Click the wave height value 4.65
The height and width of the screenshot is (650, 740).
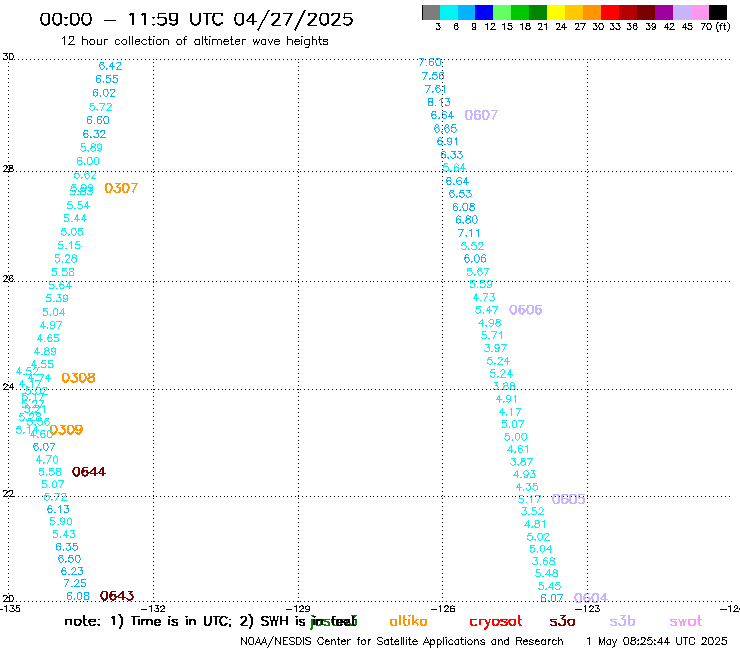[x=48, y=338]
